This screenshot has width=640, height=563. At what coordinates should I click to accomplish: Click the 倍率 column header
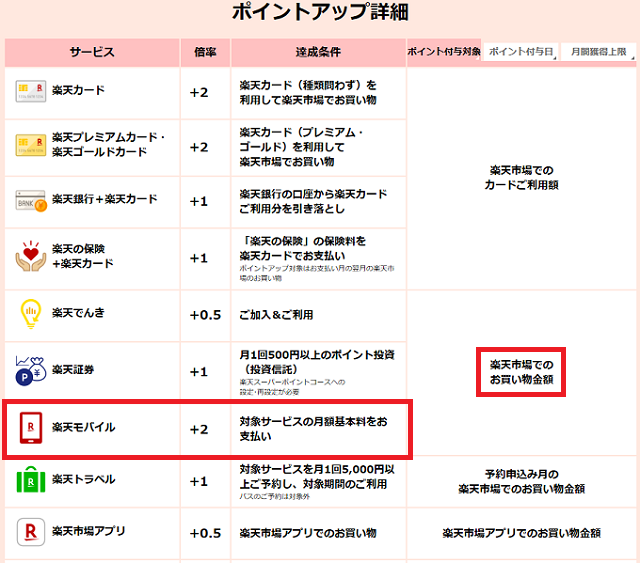(205, 52)
